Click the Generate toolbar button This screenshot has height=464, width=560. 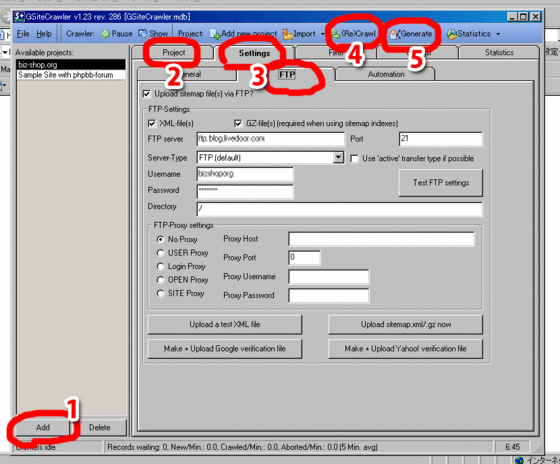[411, 34]
